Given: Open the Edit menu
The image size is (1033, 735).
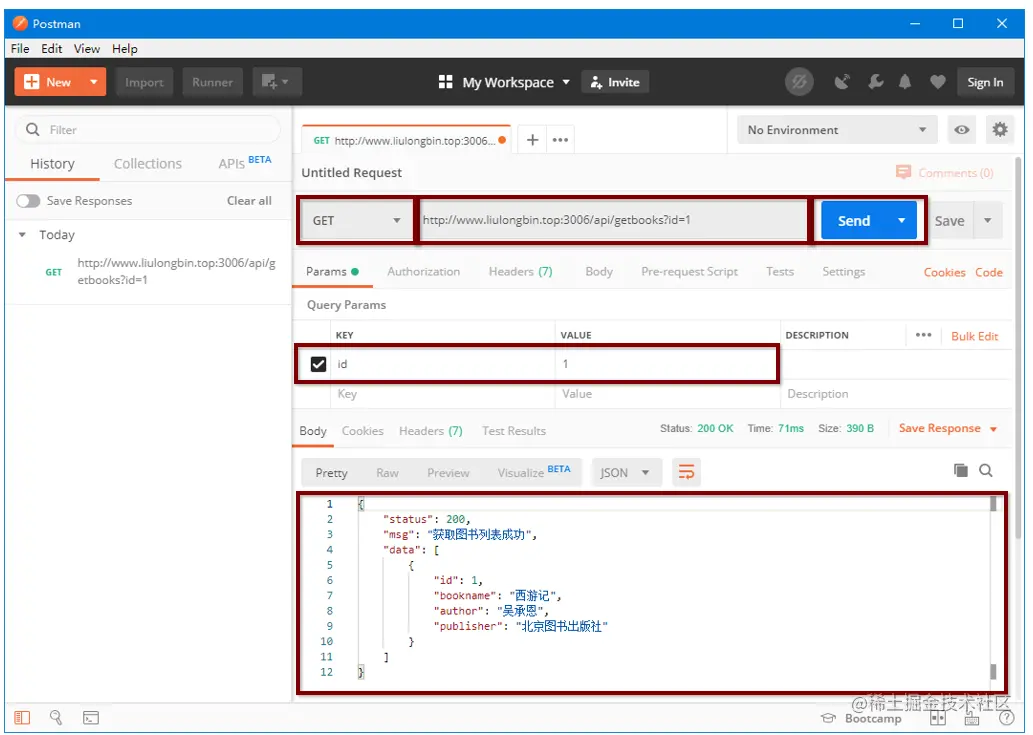Looking at the screenshot, I should tap(51, 49).
